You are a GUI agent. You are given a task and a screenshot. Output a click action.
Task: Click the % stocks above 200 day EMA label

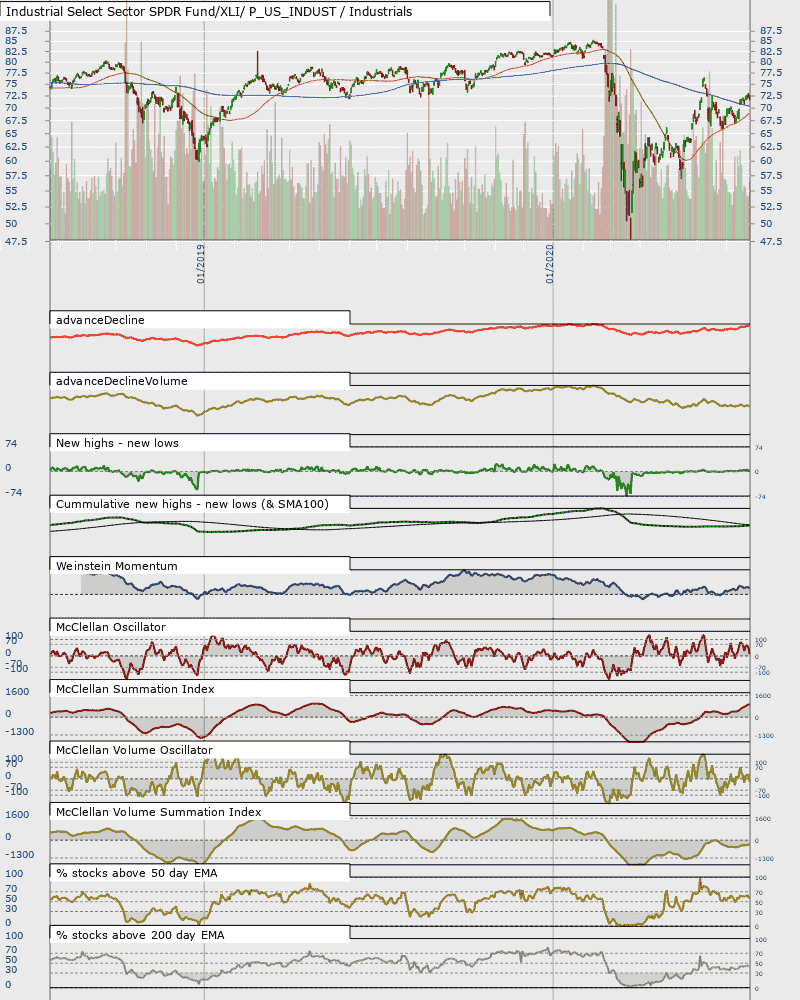tap(140, 936)
